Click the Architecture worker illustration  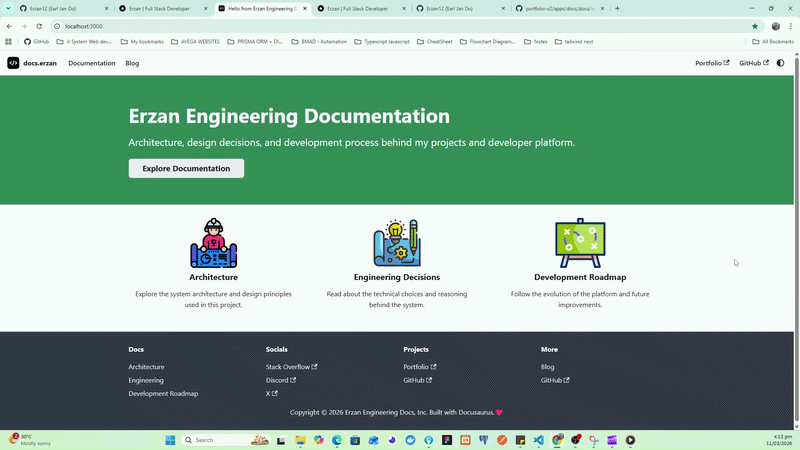click(x=213, y=243)
